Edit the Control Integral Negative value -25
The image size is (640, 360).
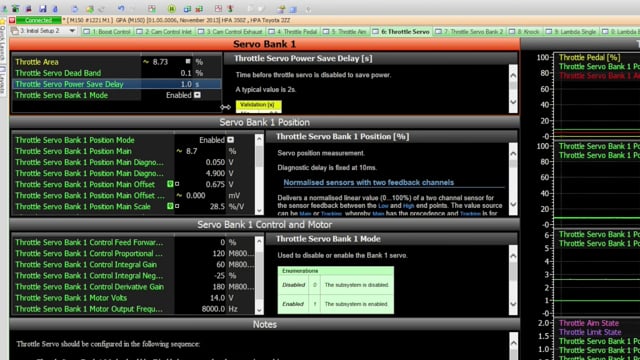click(220, 276)
